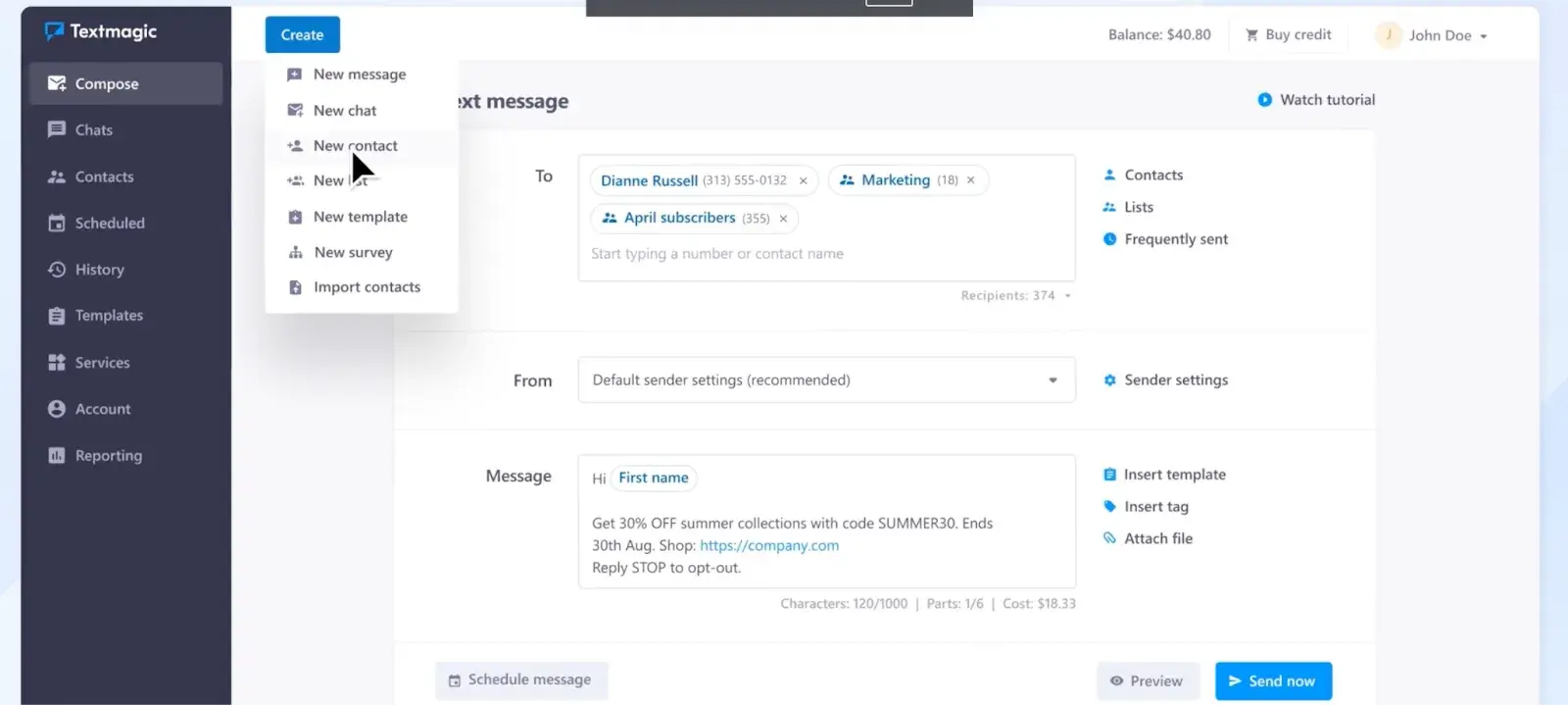Click the Watch tutorial play icon
1568x705 pixels.
point(1264,100)
